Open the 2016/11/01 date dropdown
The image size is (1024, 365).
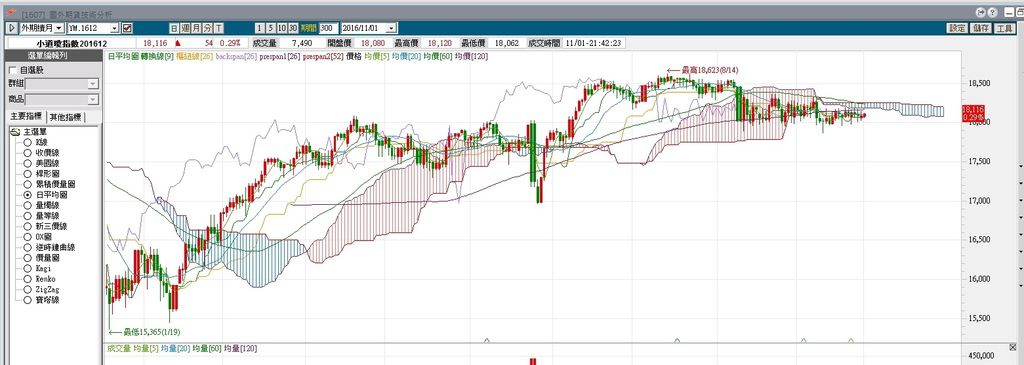tap(391, 28)
